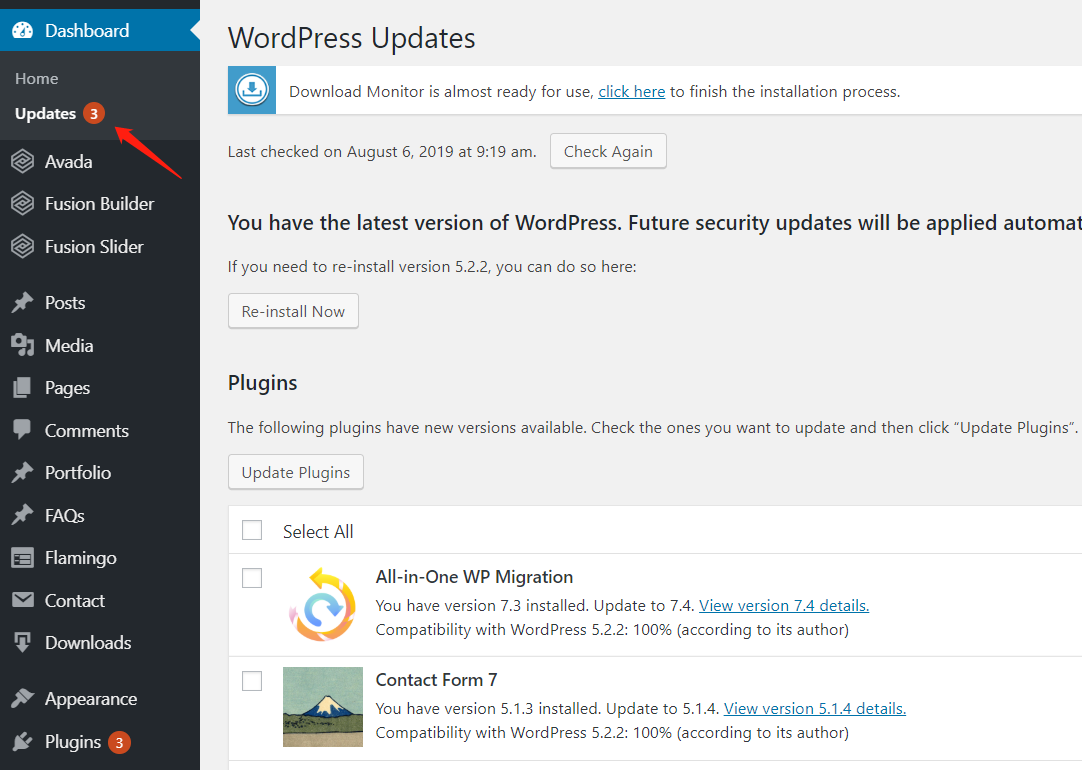Click the Download Monitor notice icon
Screen dimensions: 1082x770
coord(253,91)
